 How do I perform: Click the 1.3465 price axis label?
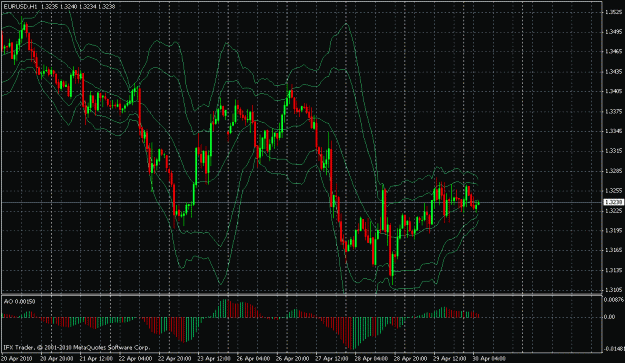[613, 52]
